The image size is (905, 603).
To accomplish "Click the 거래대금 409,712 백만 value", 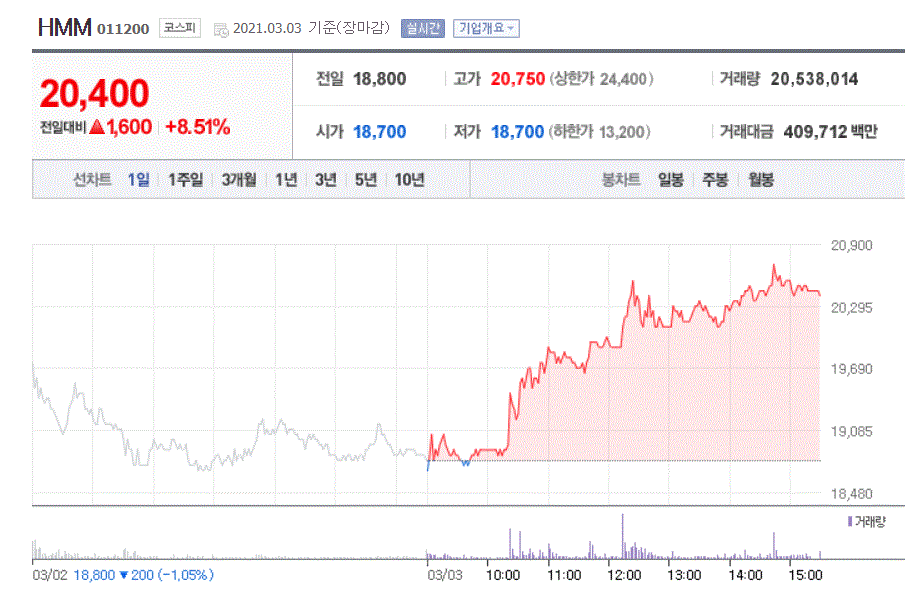I will (x=831, y=132).
